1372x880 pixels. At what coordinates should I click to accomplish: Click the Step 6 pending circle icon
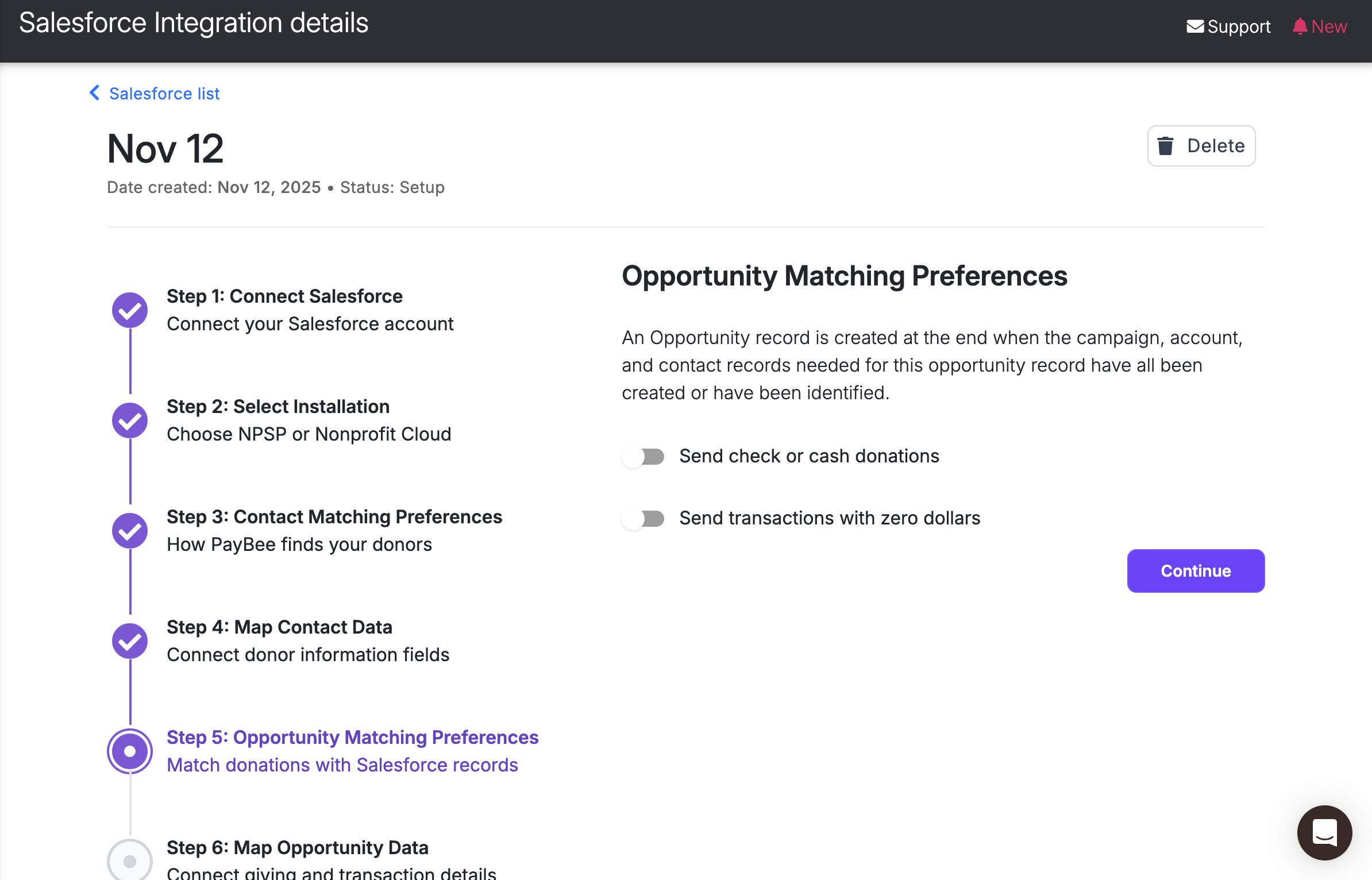pos(130,860)
